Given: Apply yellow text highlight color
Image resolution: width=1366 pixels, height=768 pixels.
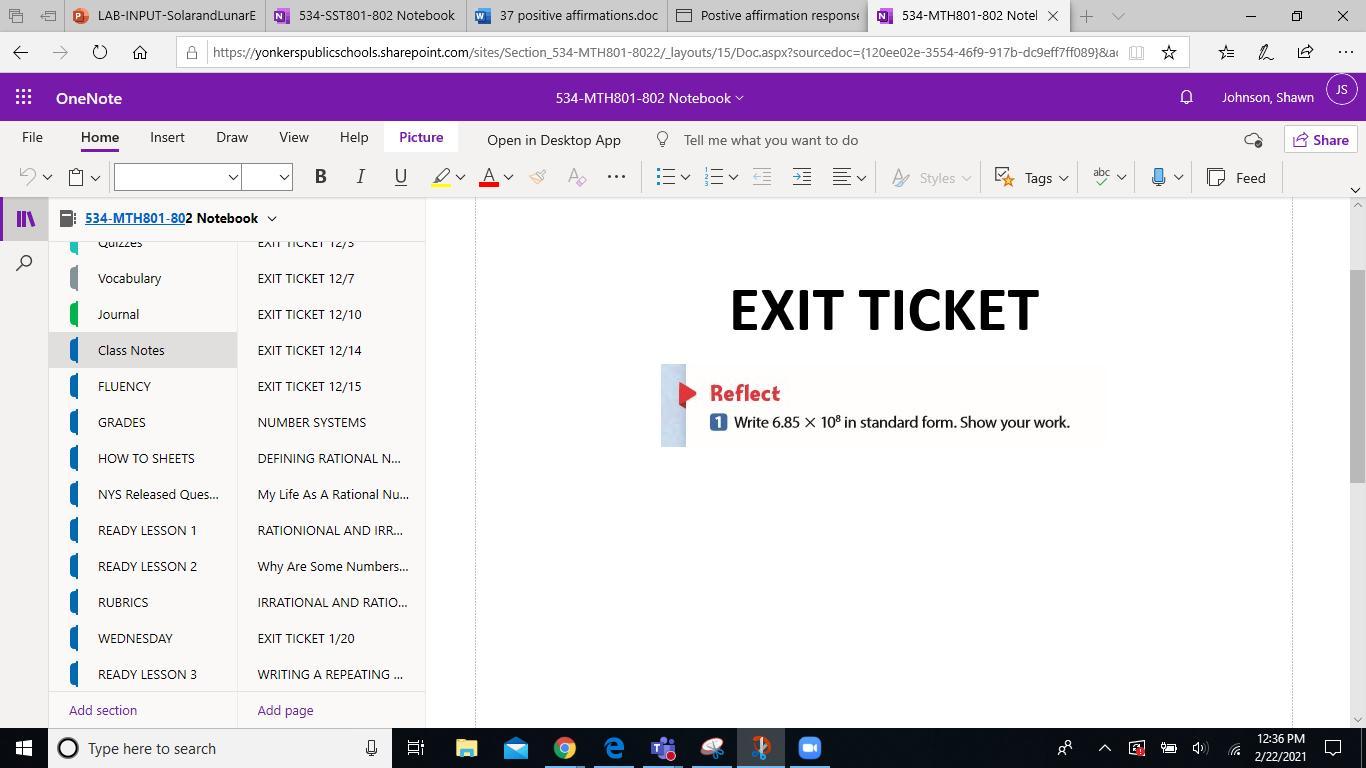Looking at the screenshot, I should pyautogui.click(x=441, y=177).
